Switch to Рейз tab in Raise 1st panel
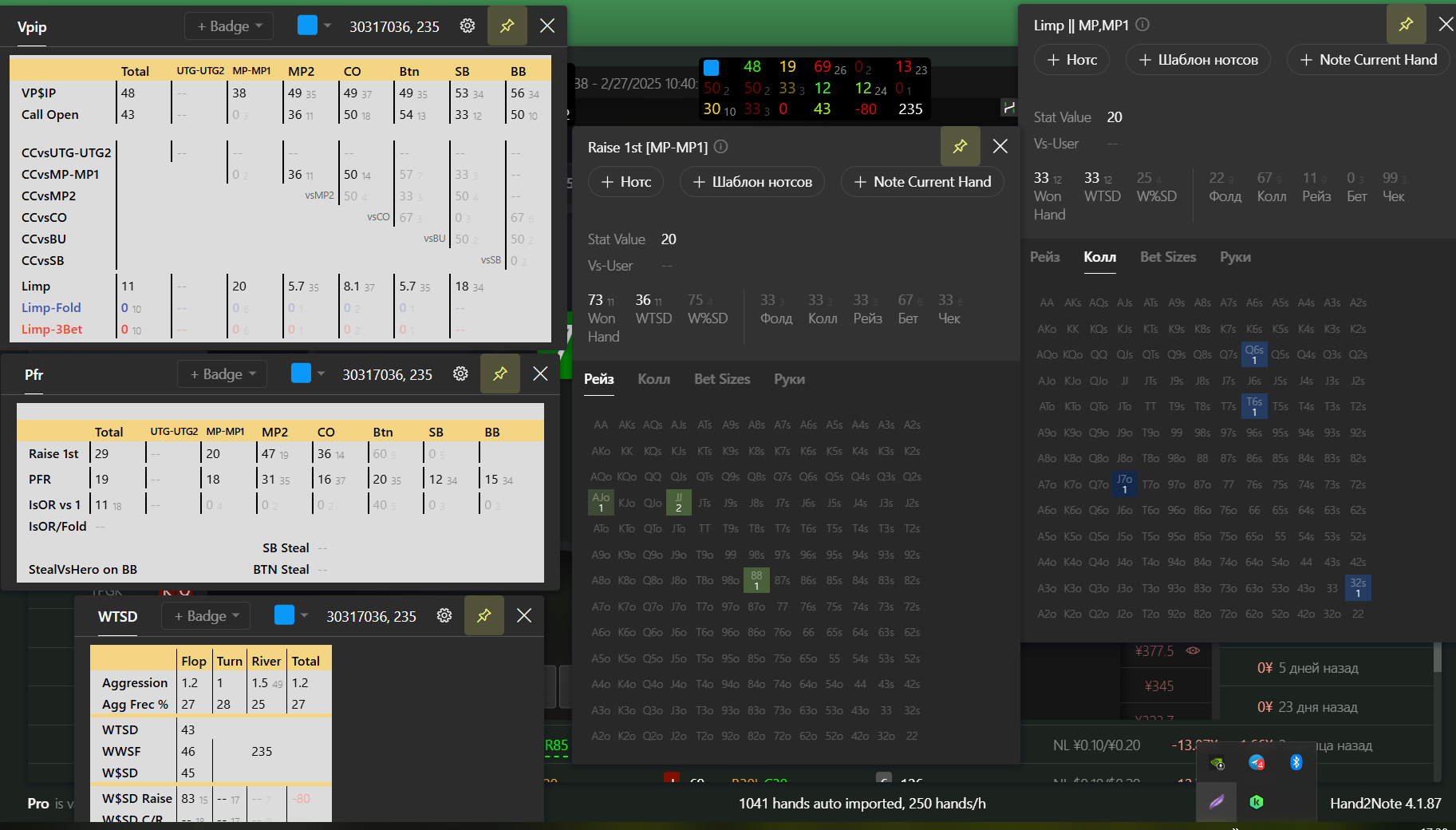This screenshot has width=1456, height=830. point(599,379)
